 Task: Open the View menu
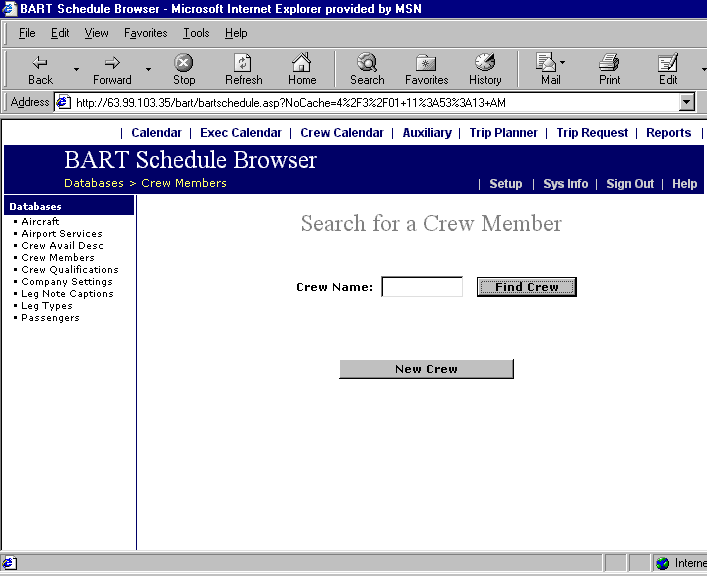pyautogui.click(x=96, y=33)
